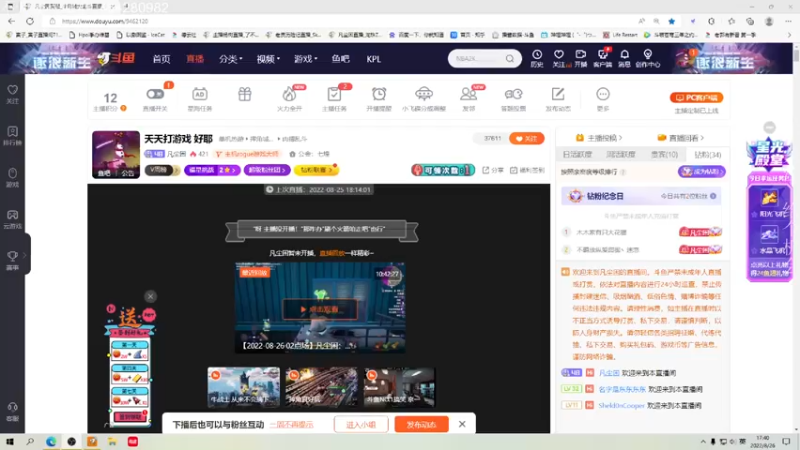Screen dimensions: 800x450
Task: Open 关注 heart icon in header
Action: pos(559,58)
